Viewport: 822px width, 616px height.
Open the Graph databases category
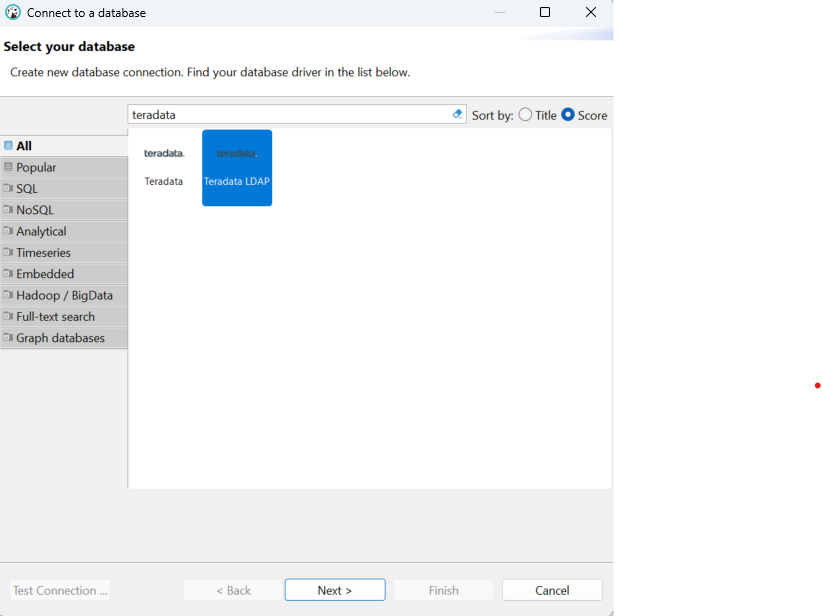tap(64, 338)
